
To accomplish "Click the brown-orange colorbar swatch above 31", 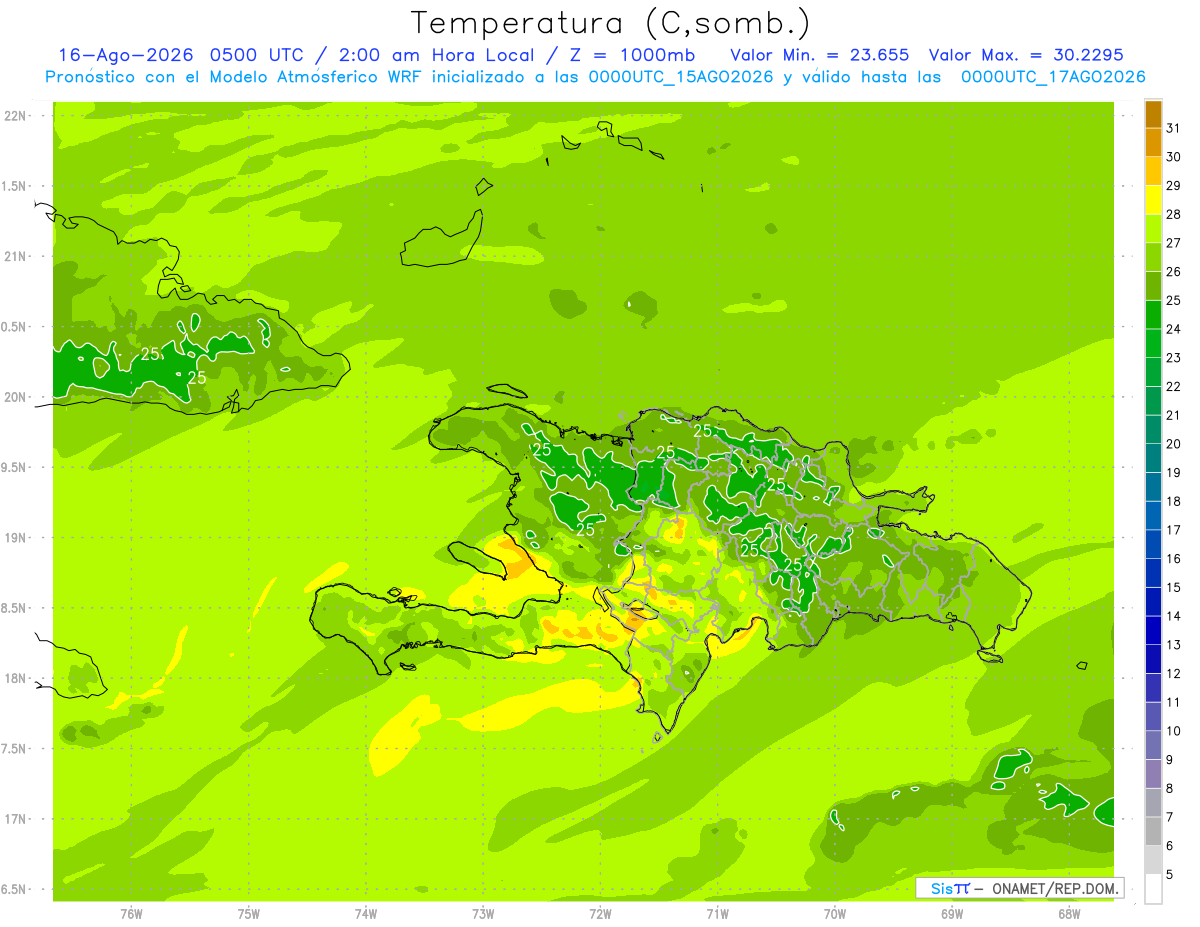I will tap(1153, 114).
